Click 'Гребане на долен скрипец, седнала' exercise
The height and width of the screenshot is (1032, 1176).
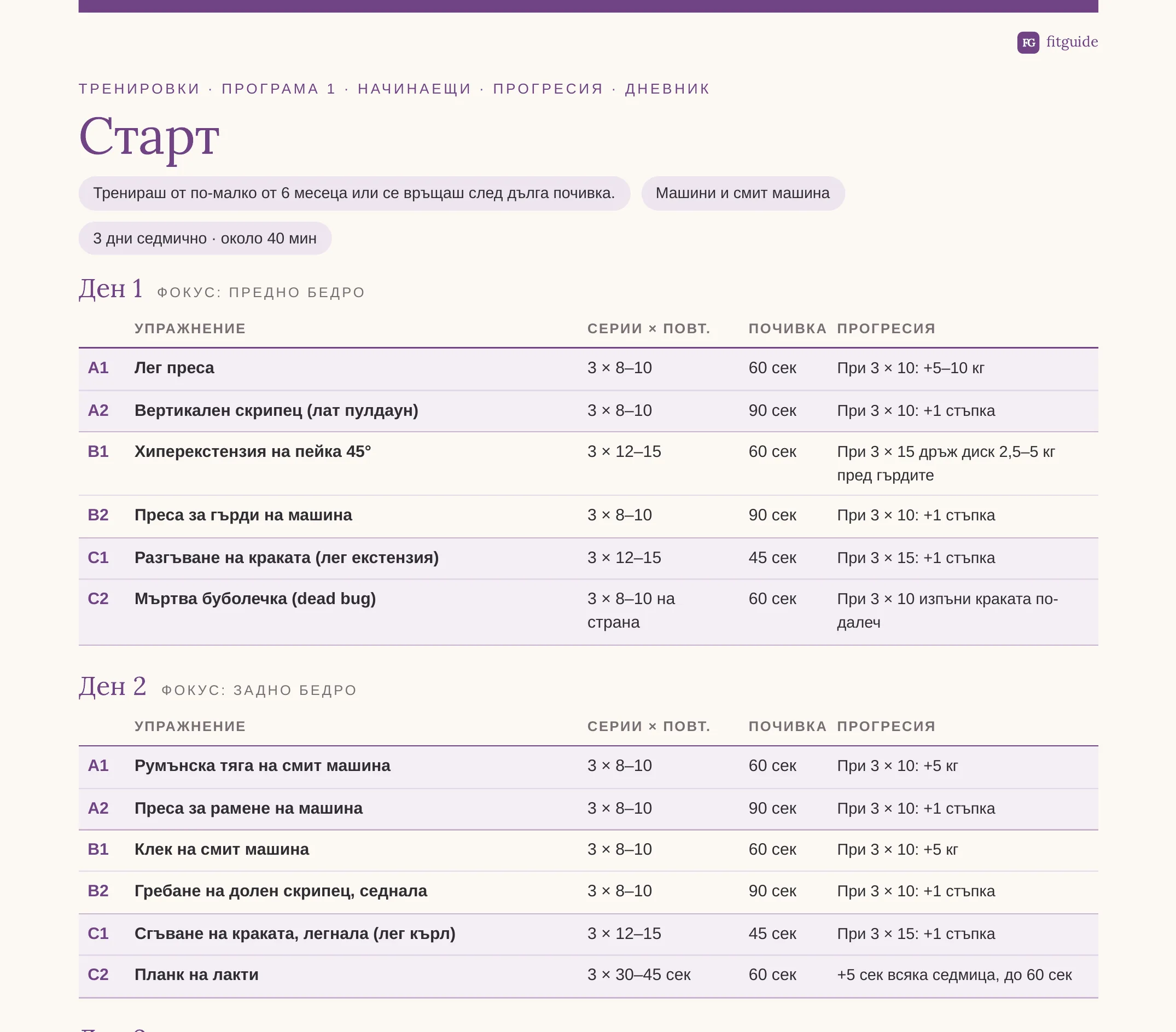tap(281, 891)
